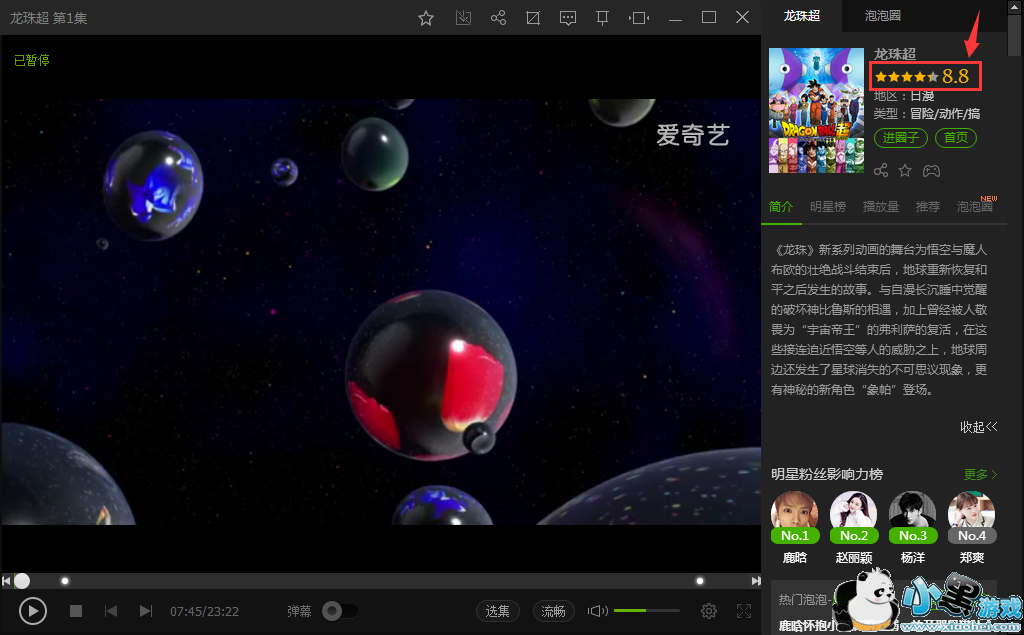Mute the volume speaker icon
The width and height of the screenshot is (1024, 635).
click(598, 611)
